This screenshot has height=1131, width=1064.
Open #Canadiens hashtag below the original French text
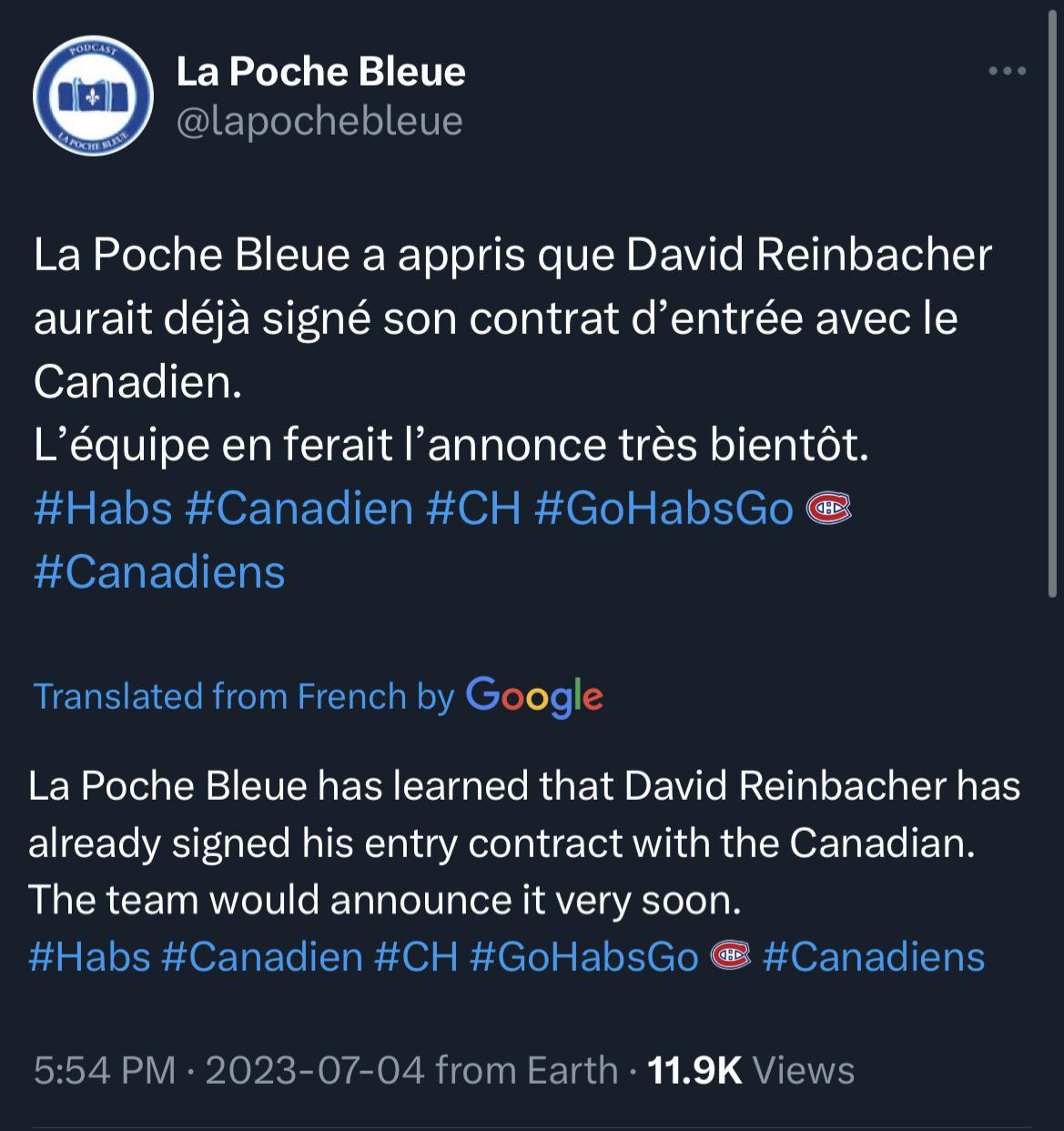coord(159,571)
